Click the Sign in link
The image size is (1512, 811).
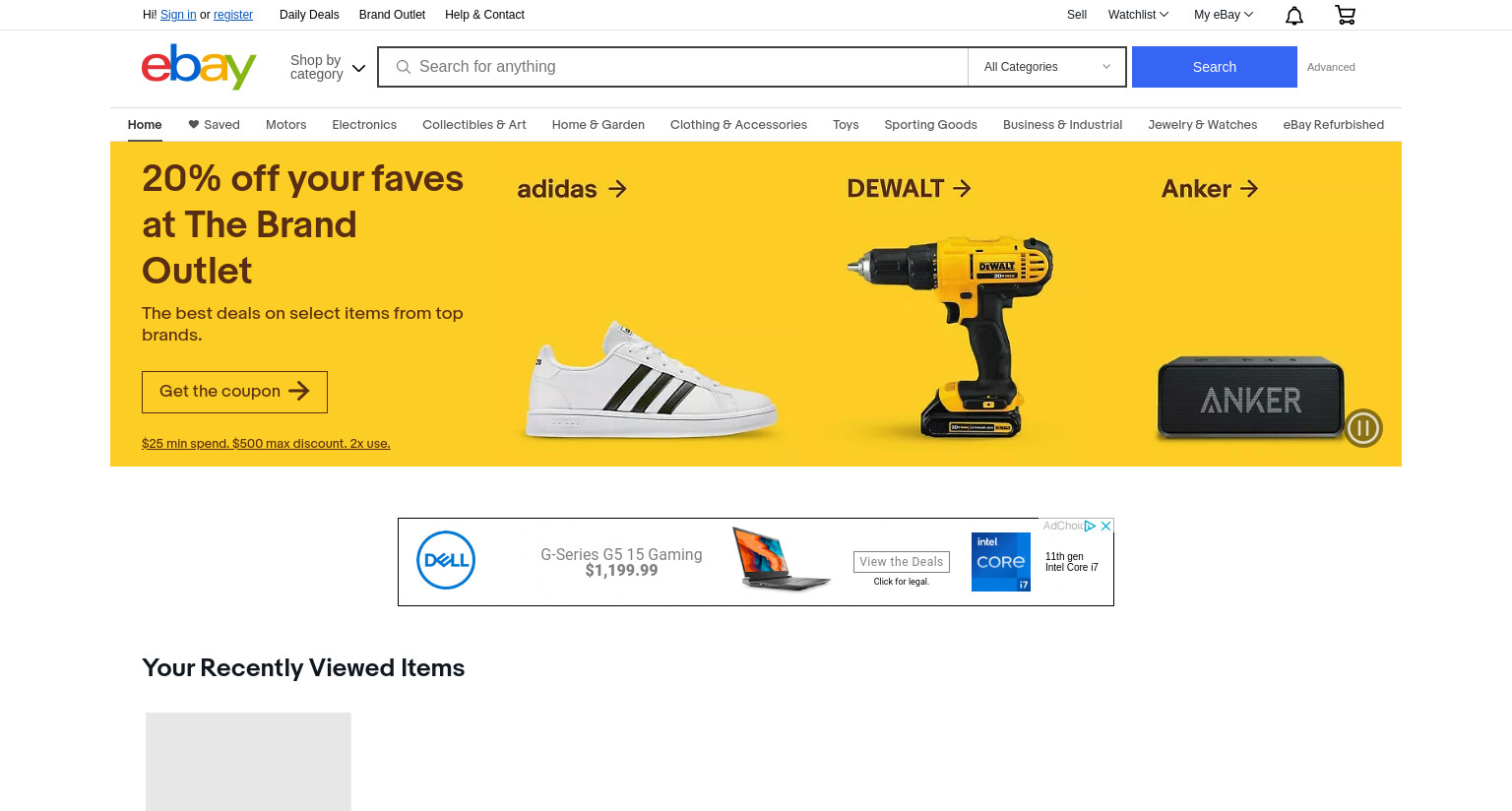point(178,15)
